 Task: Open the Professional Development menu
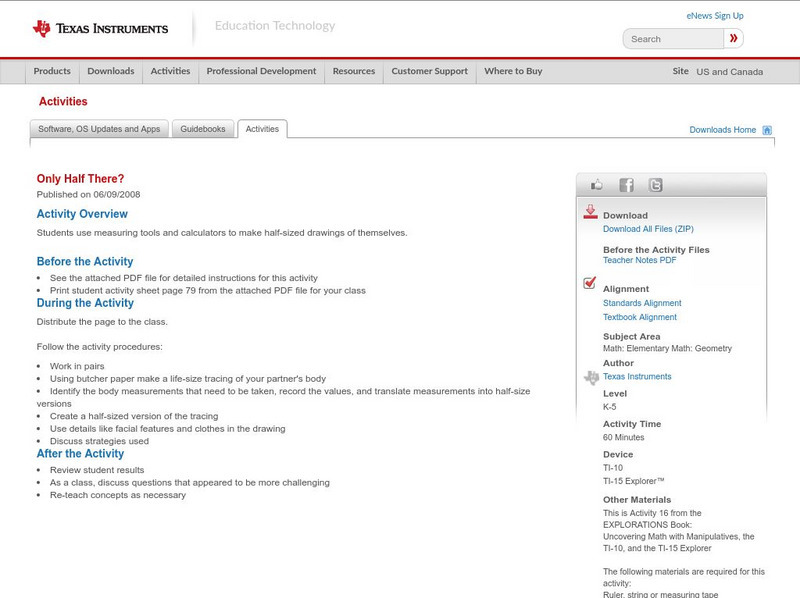coord(261,71)
